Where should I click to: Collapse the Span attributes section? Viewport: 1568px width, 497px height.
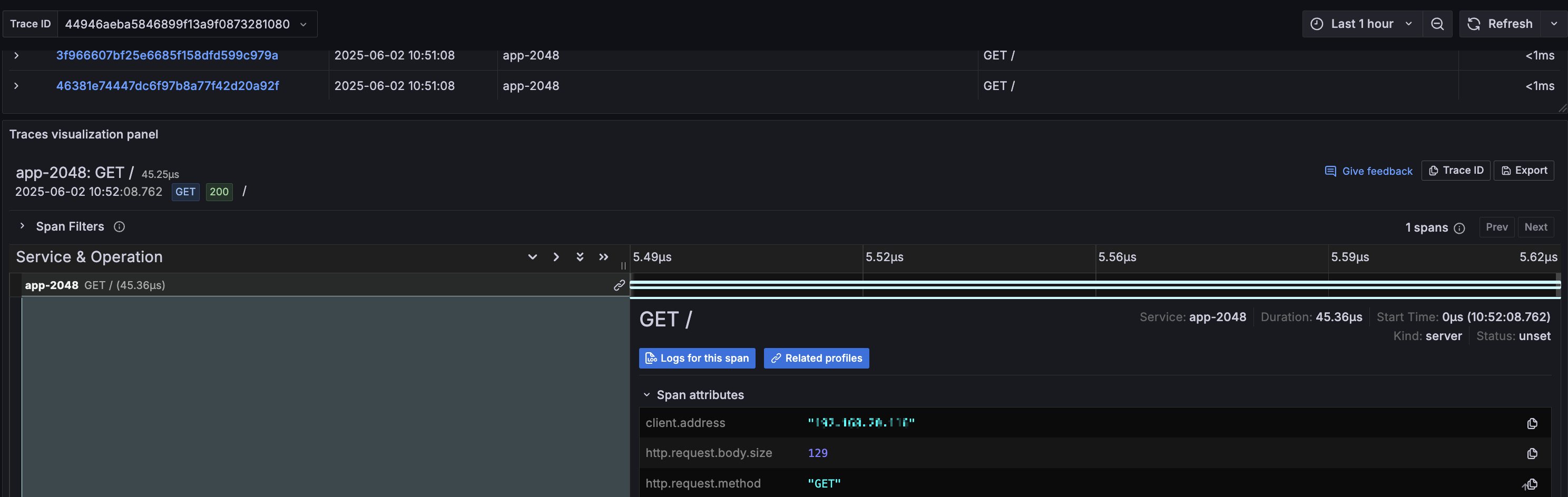(x=647, y=394)
